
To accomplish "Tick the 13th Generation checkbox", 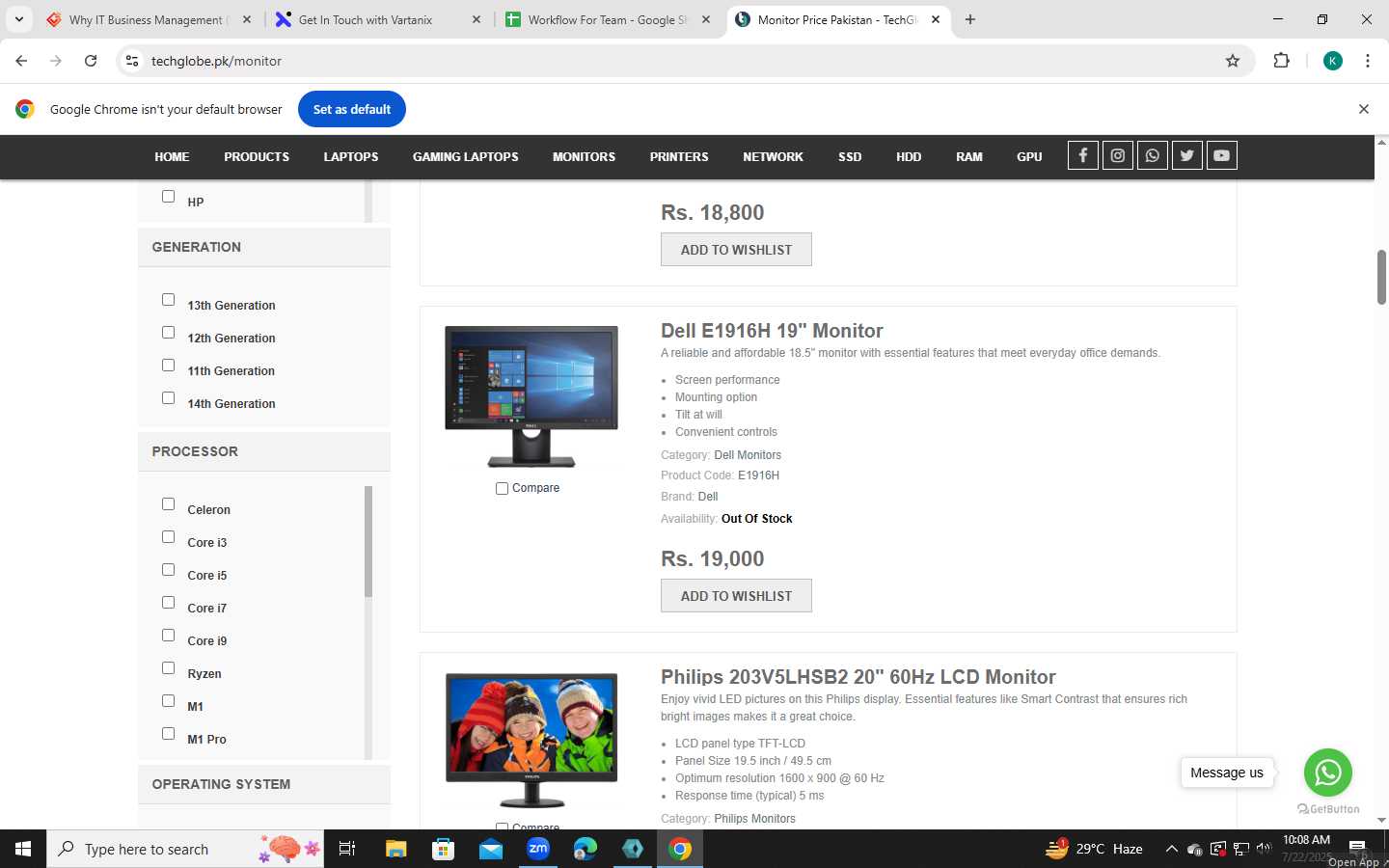I will [x=168, y=300].
